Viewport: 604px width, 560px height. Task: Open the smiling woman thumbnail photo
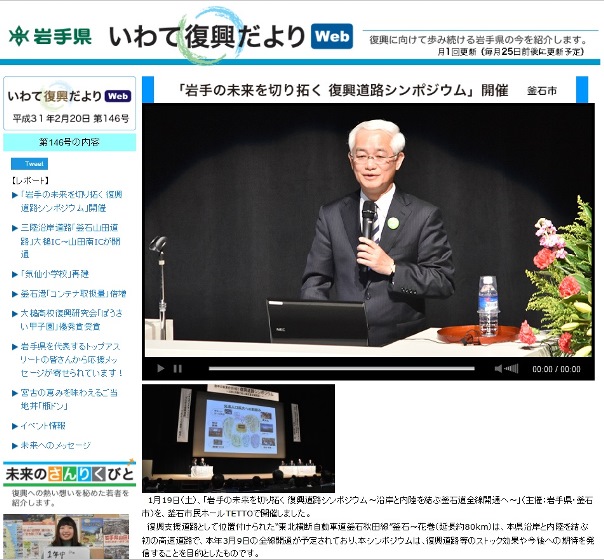point(66,537)
